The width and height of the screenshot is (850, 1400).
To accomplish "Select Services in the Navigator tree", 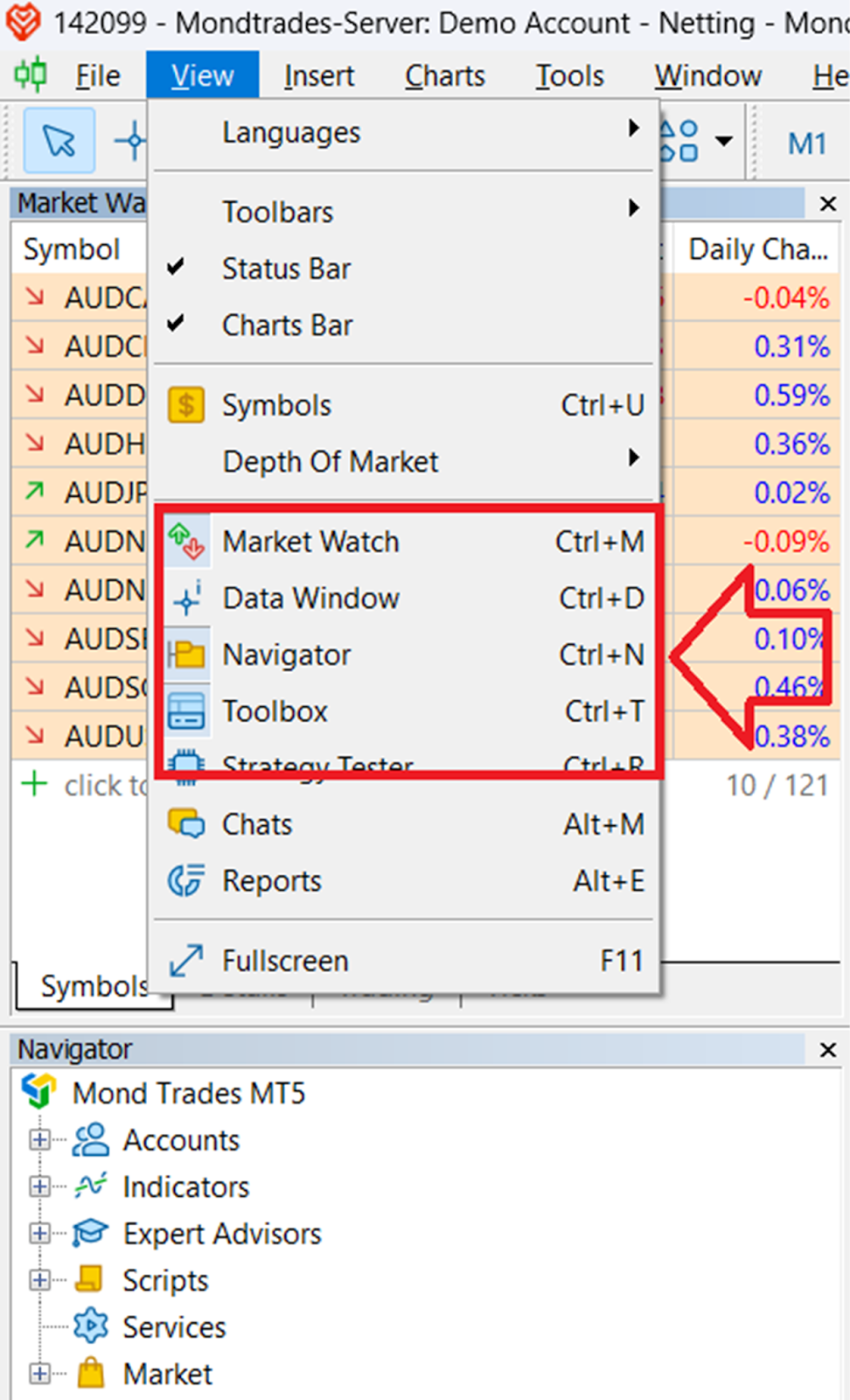I will point(174,1327).
